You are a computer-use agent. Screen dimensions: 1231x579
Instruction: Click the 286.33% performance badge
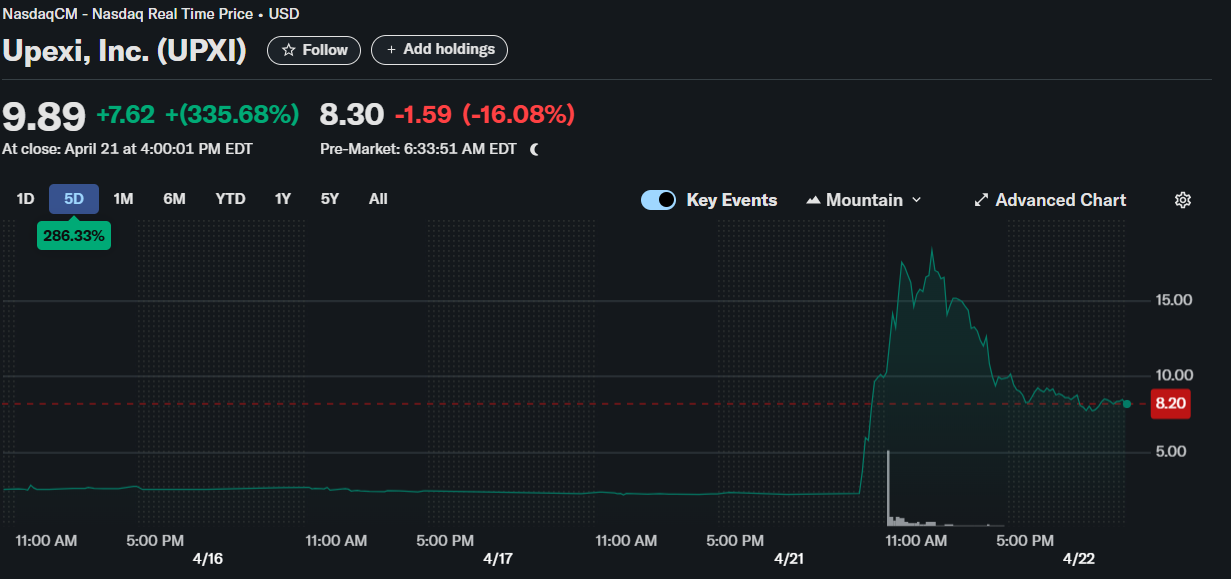click(x=74, y=236)
